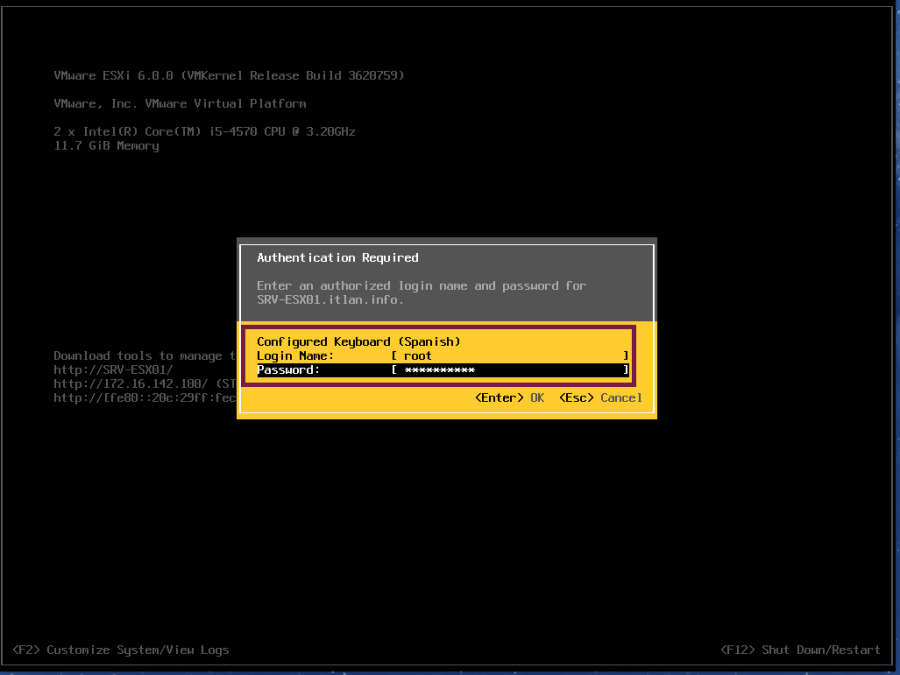Image resolution: width=900 pixels, height=675 pixels.
Task: Click the Enter an authorized login name prompt
Action: point(421,286)
